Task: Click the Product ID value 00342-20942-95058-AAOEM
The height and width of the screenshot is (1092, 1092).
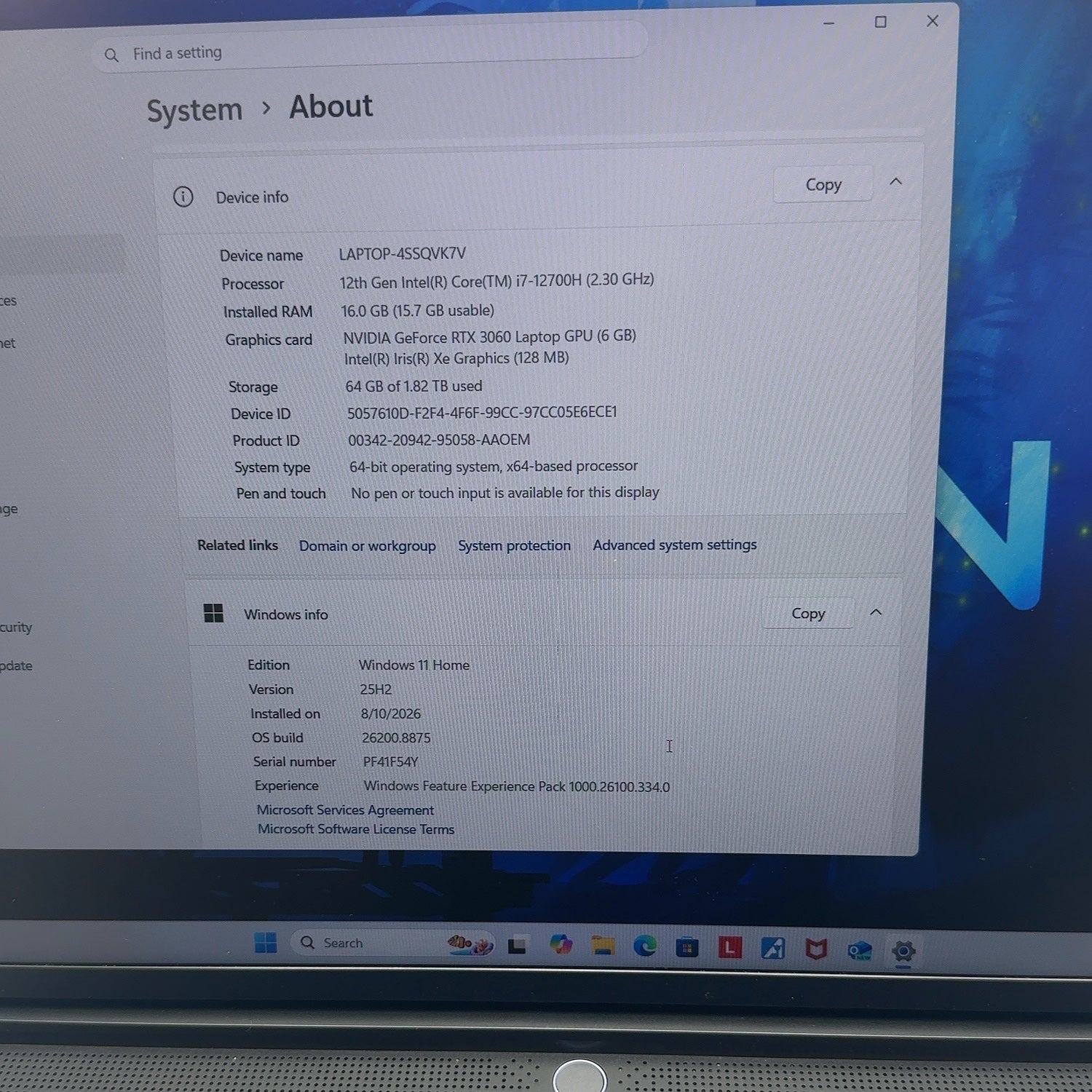Action: tap(439, 440)
